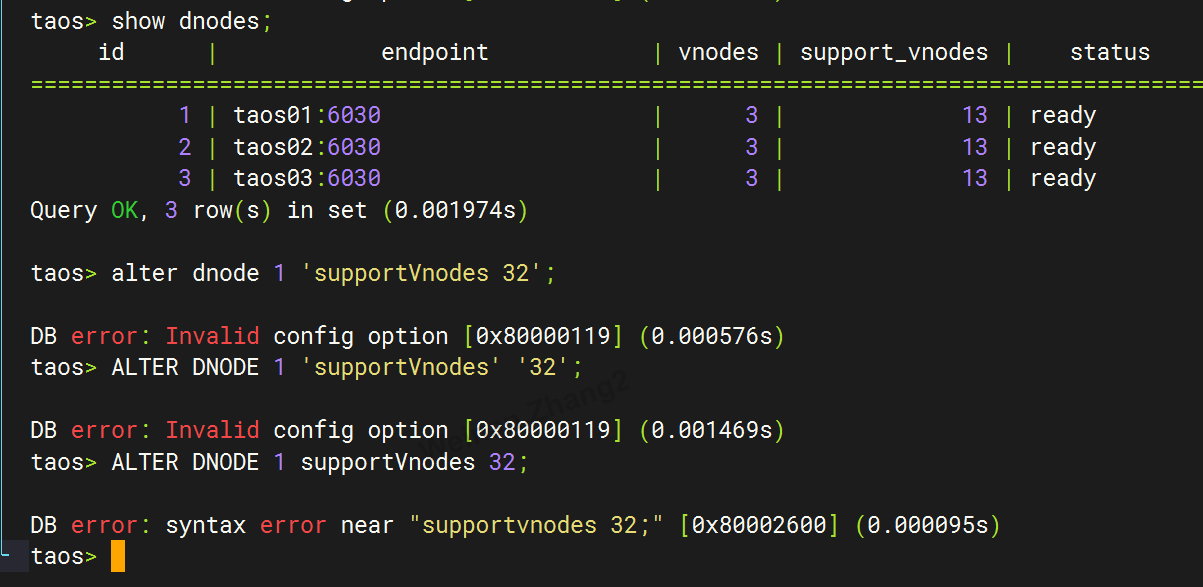Click the taos01:6030 endpoint entry

click(307, 115)
